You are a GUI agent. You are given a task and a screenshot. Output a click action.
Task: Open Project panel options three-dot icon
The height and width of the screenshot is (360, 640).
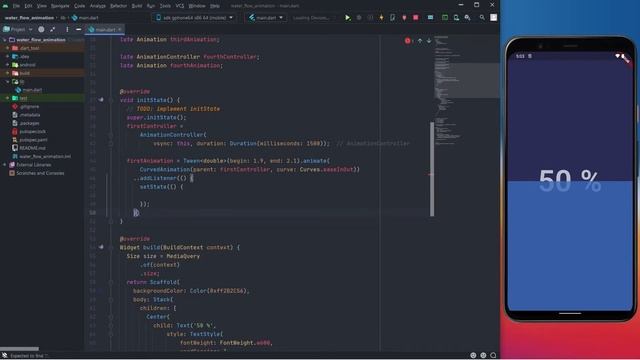(67, 29)
